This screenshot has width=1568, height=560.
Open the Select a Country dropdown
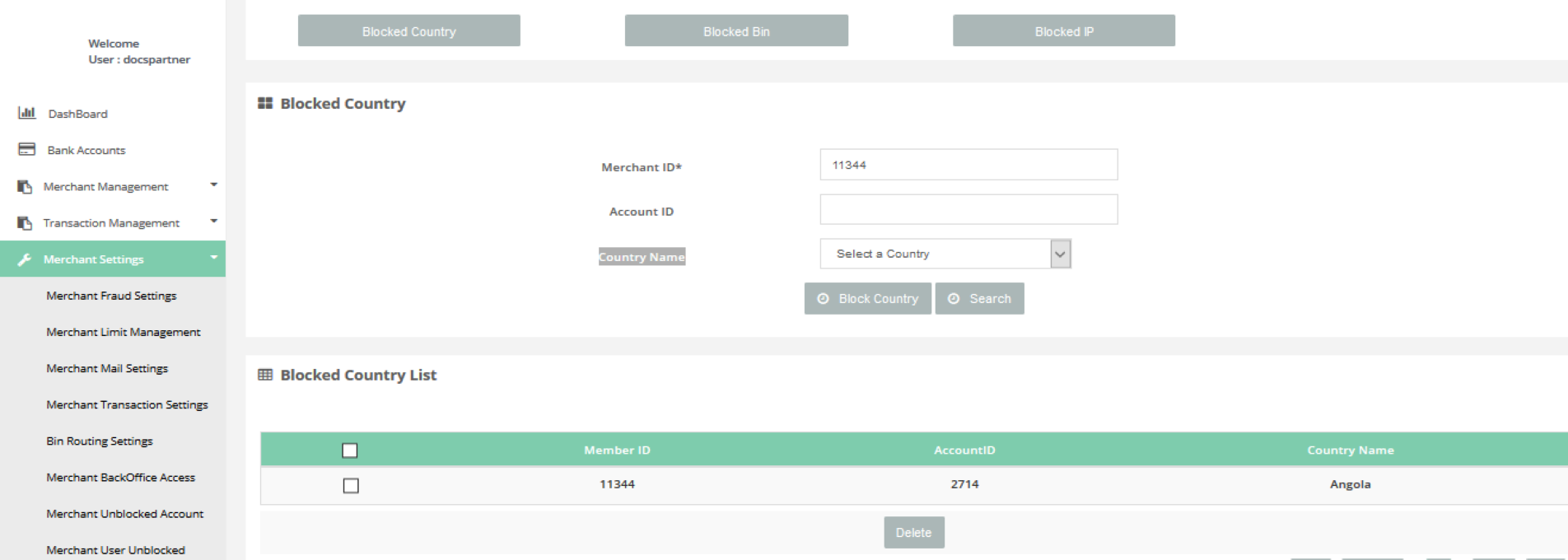point(945,254)
